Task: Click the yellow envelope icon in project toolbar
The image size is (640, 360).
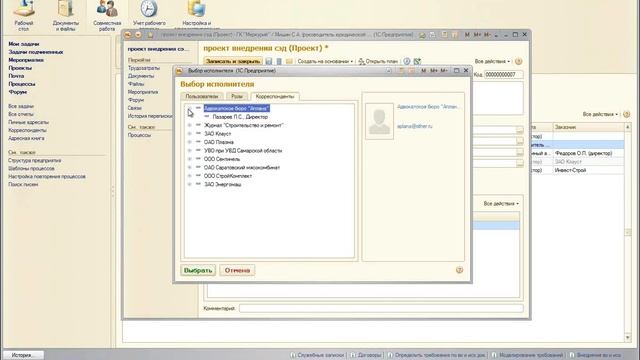Action: [x=289, y=61]
